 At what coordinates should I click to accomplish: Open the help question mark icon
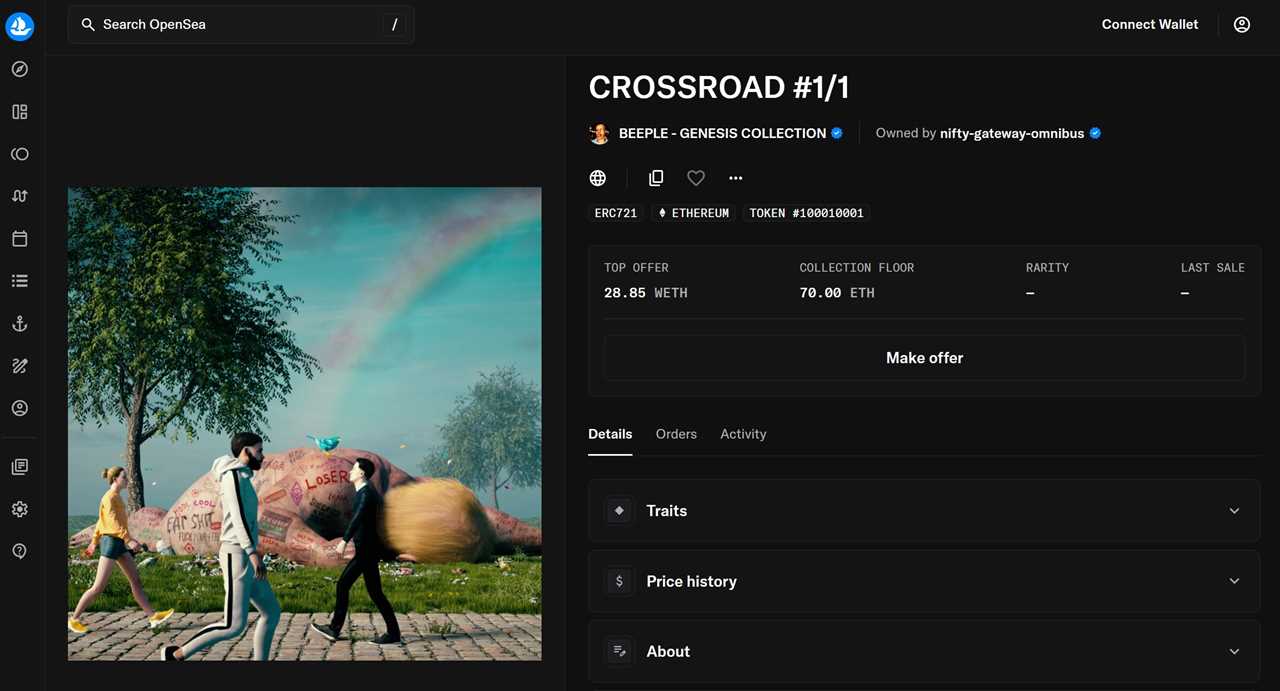19,550
